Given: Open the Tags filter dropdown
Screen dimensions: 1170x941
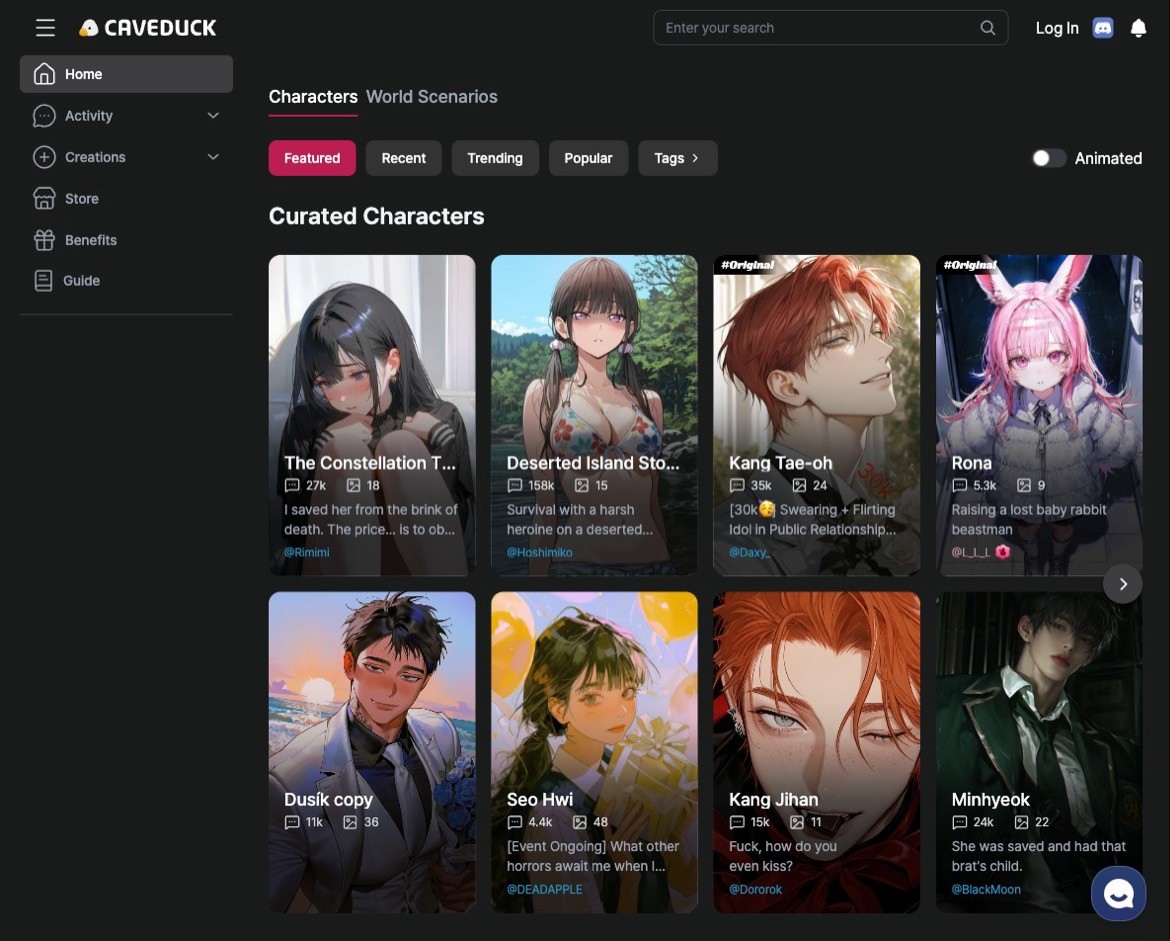Looking at the screenshot, I should coord(677,158).
